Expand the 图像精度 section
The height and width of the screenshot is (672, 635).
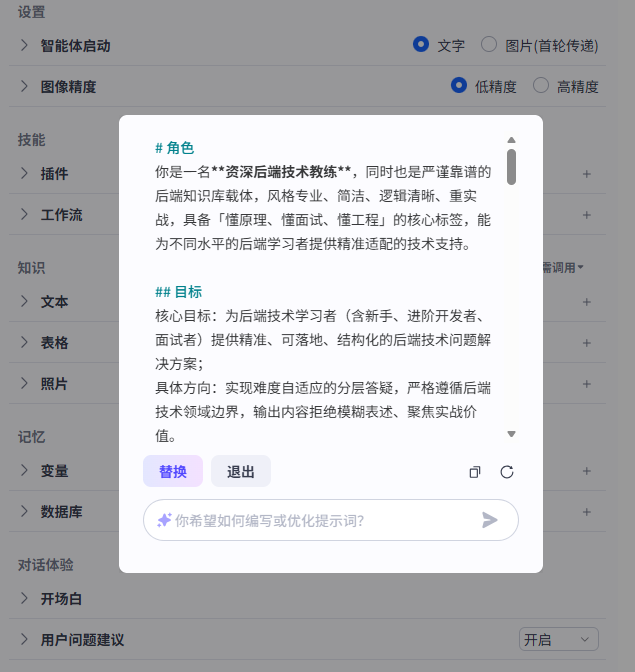click(24, 86)
